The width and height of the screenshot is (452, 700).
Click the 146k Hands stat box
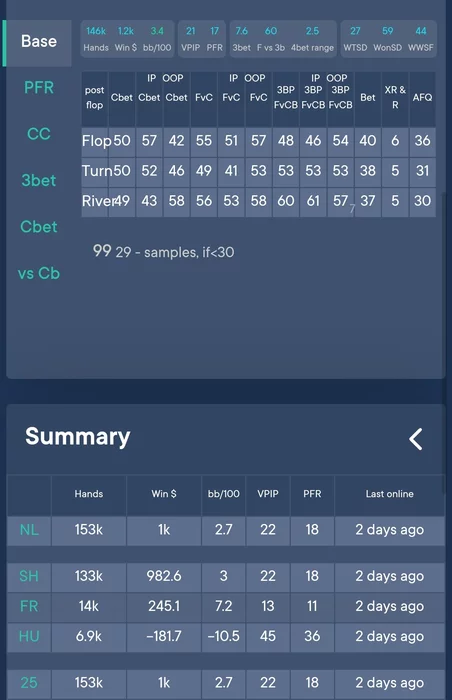[96, 39]
